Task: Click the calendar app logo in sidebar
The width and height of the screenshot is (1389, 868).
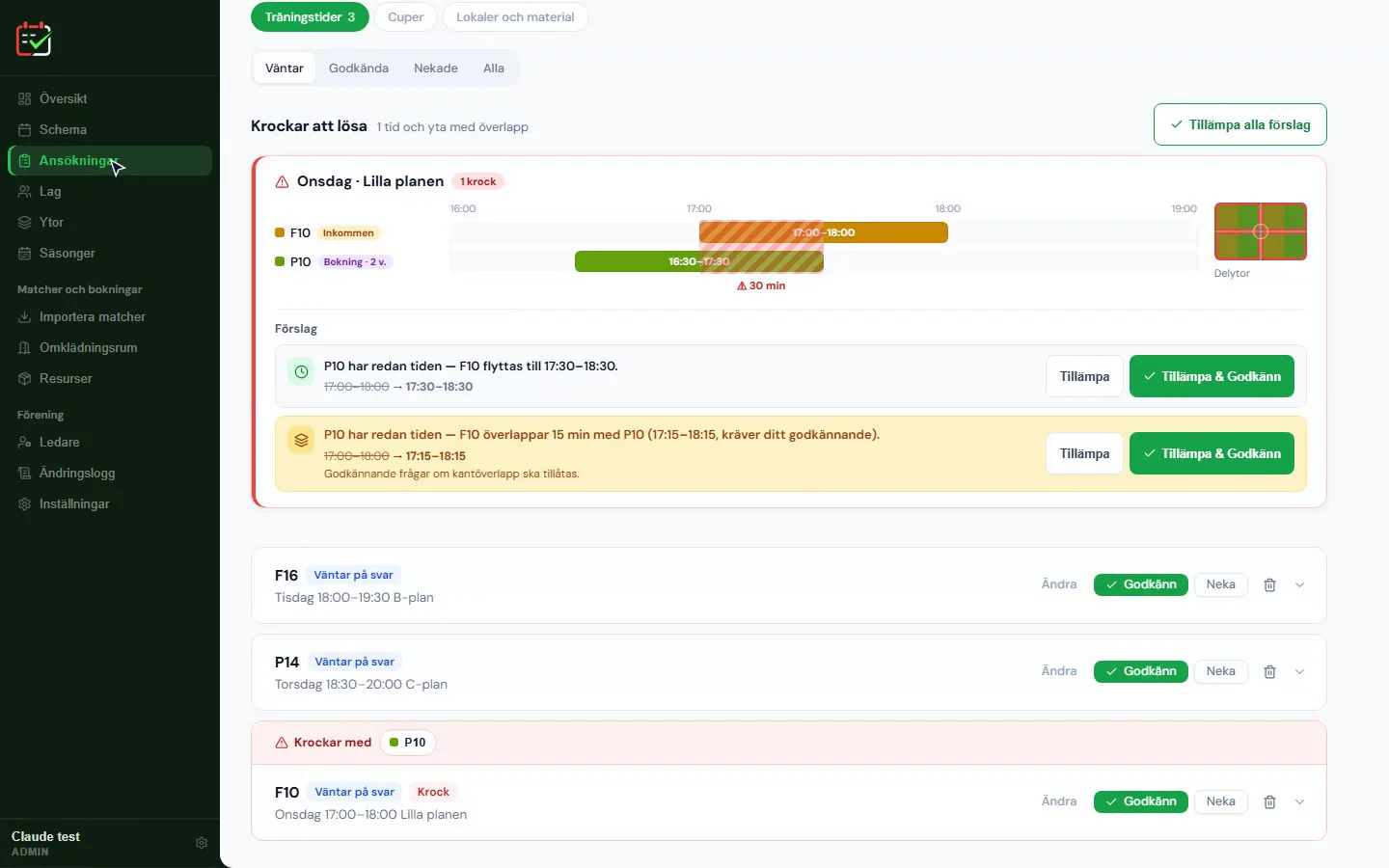Action: (34, 39)
